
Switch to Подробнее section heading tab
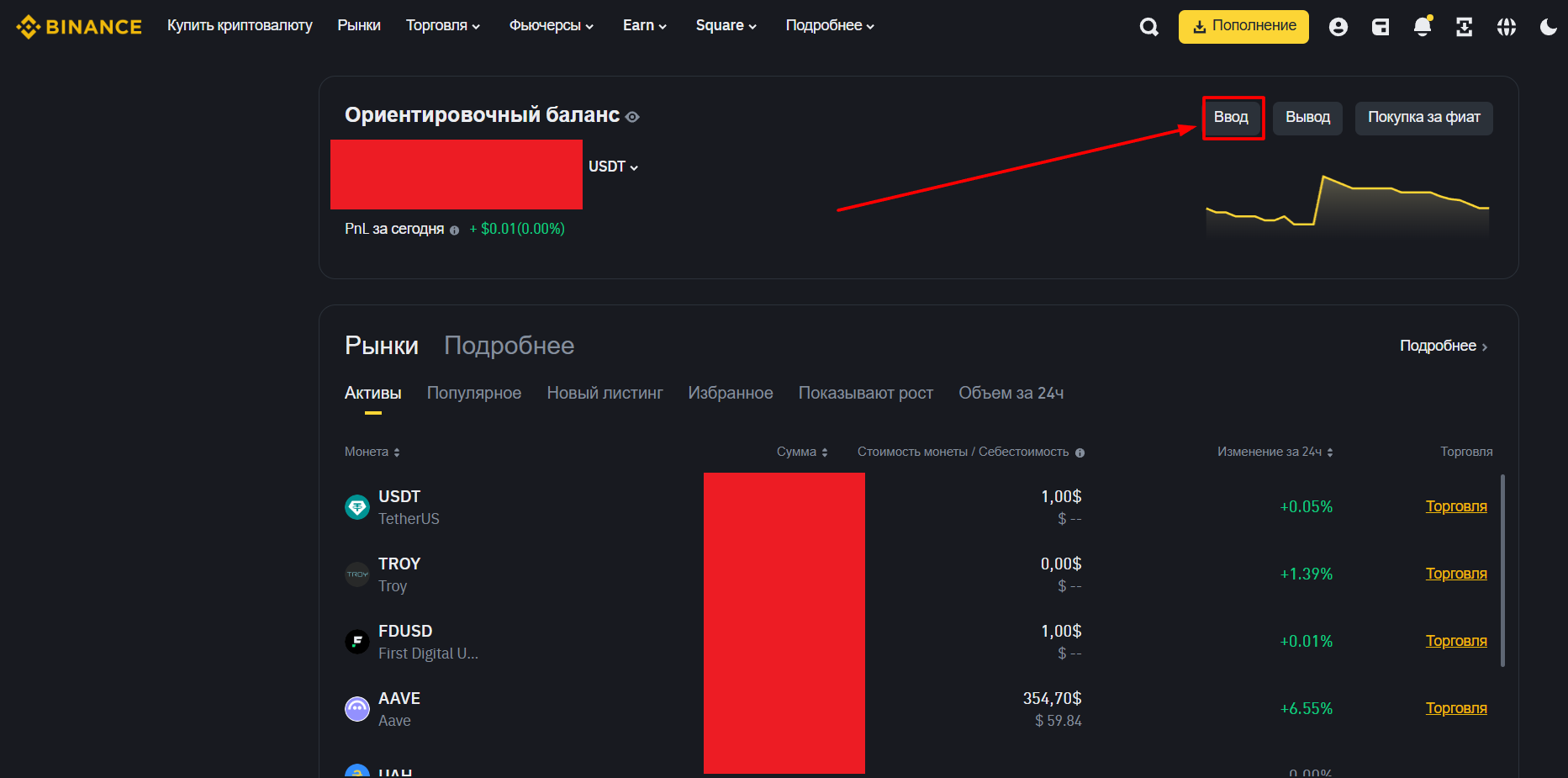[509, 346]
